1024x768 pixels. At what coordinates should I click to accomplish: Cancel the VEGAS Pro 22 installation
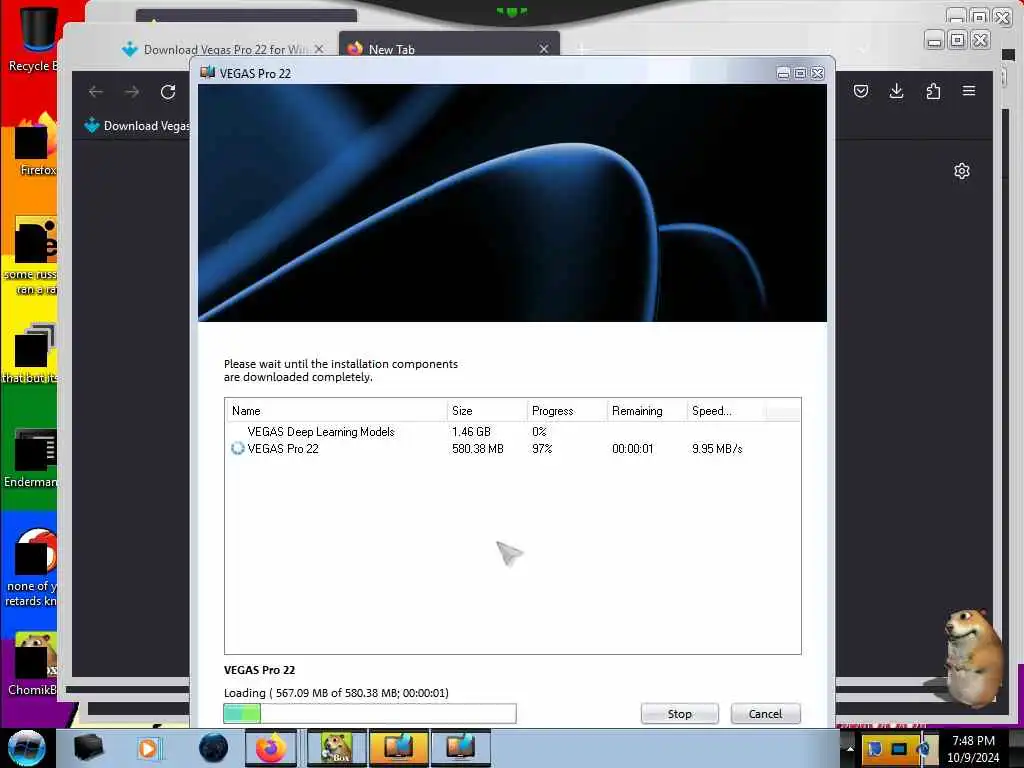coord(765,714)
